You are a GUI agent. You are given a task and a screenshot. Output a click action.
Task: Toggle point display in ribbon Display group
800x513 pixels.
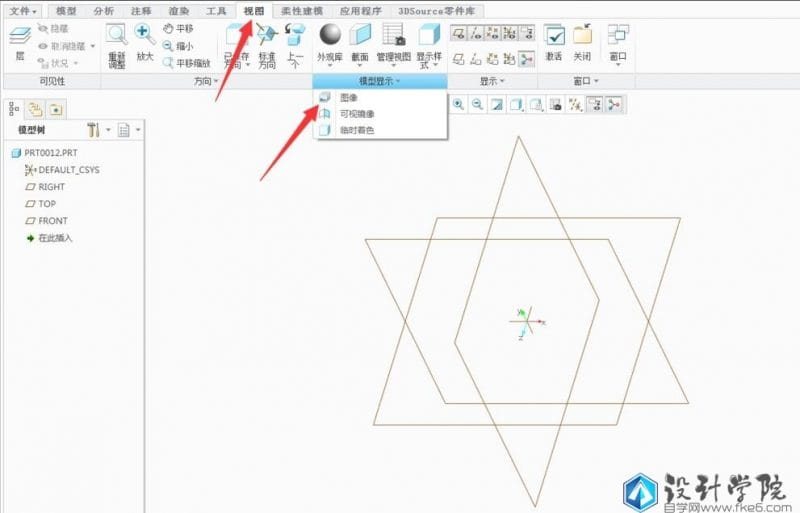tap(492, 33)
